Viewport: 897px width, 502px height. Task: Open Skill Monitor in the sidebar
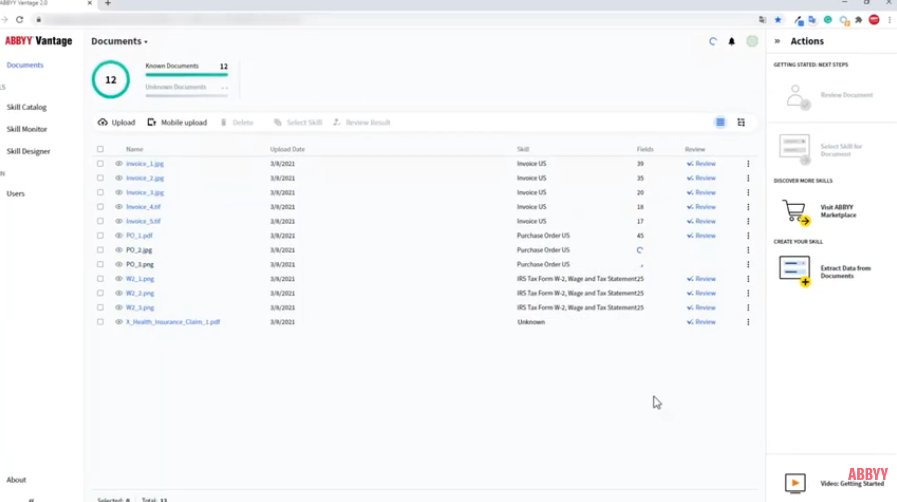(27, 129)
